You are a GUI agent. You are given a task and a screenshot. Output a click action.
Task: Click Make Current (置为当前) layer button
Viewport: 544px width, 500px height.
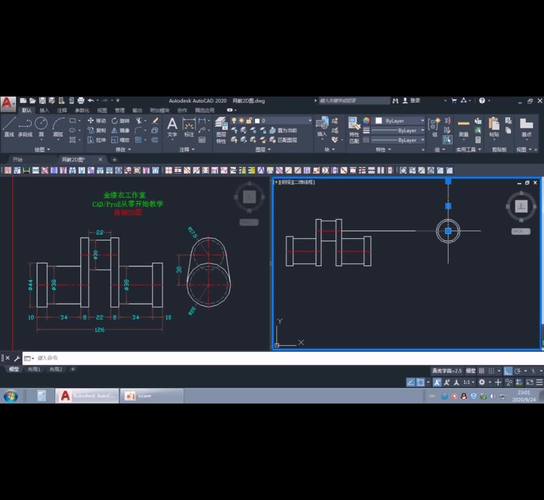(x=283, y=130)
